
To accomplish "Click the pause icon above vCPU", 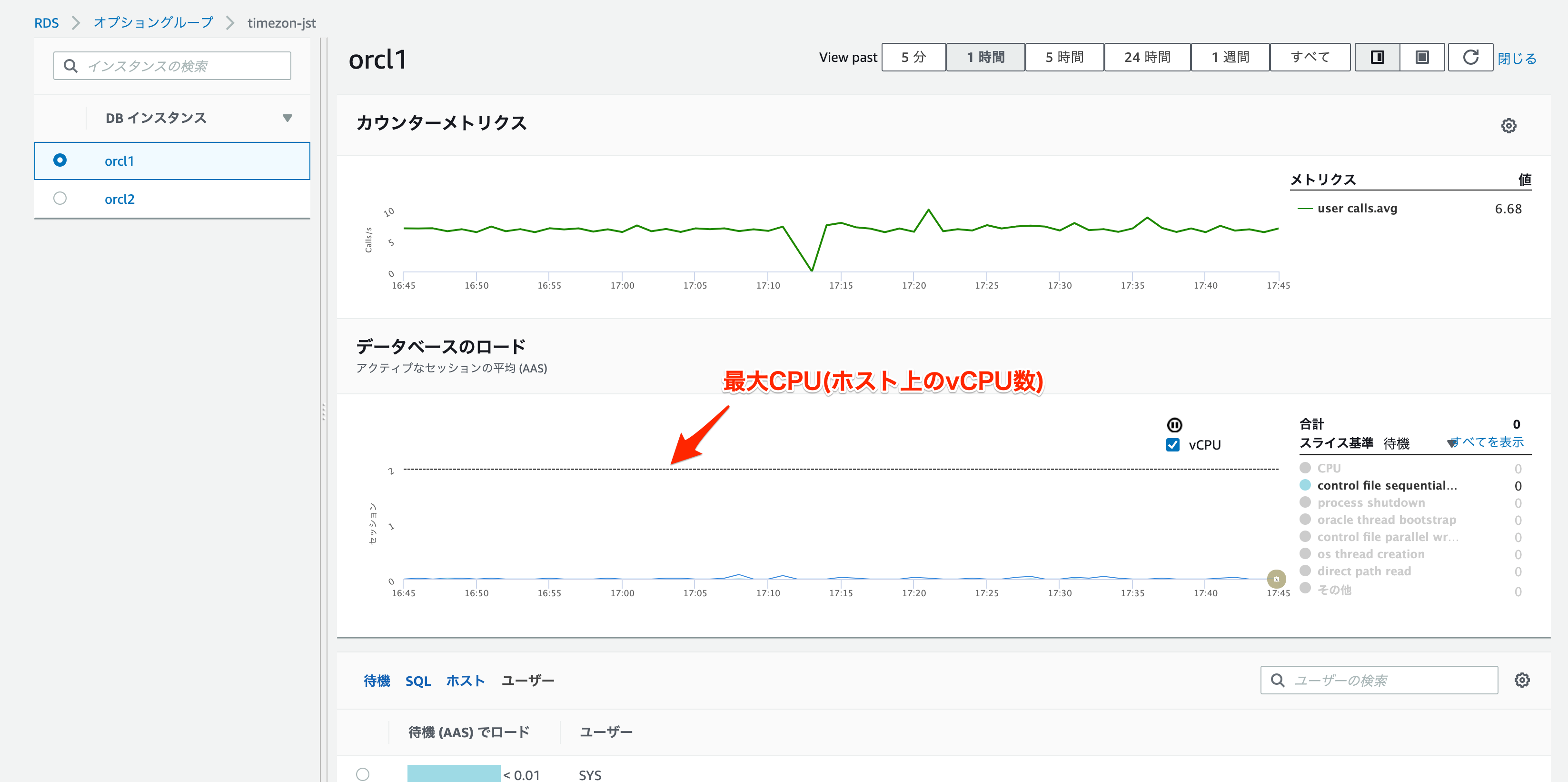I will (1174, 424).
